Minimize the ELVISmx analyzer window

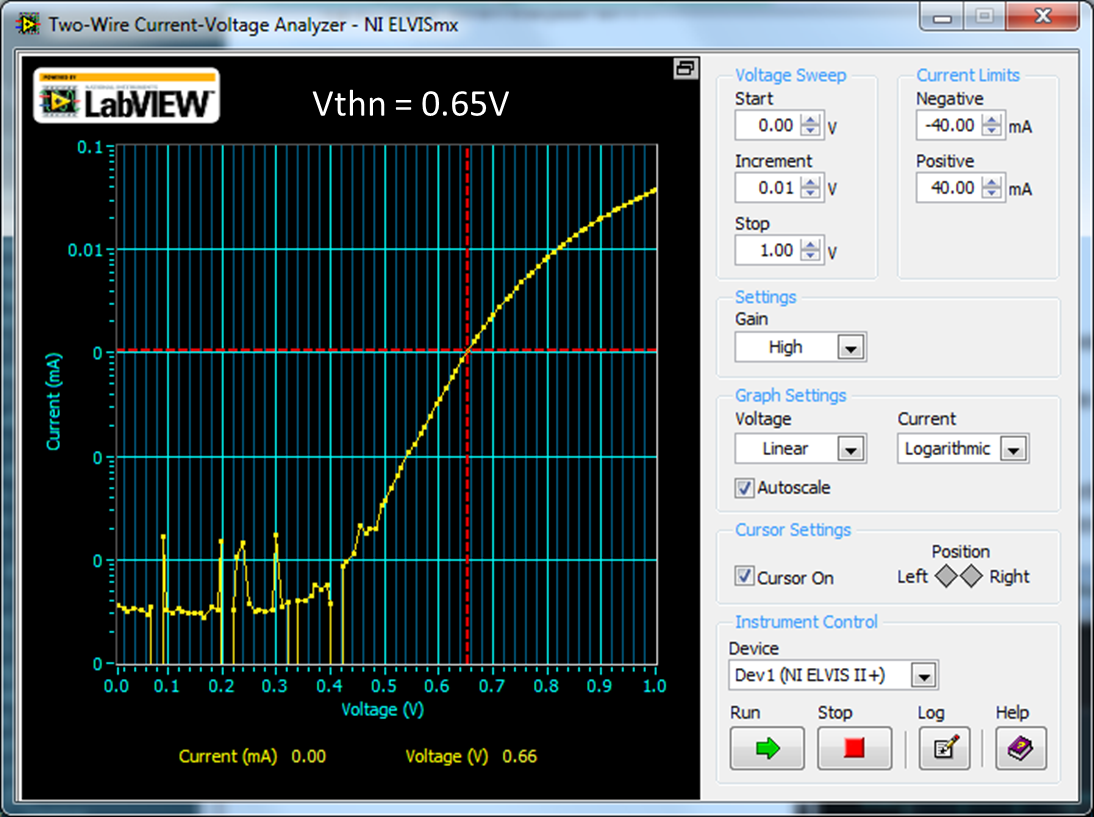pyautogui.click(x=942, y=17)
